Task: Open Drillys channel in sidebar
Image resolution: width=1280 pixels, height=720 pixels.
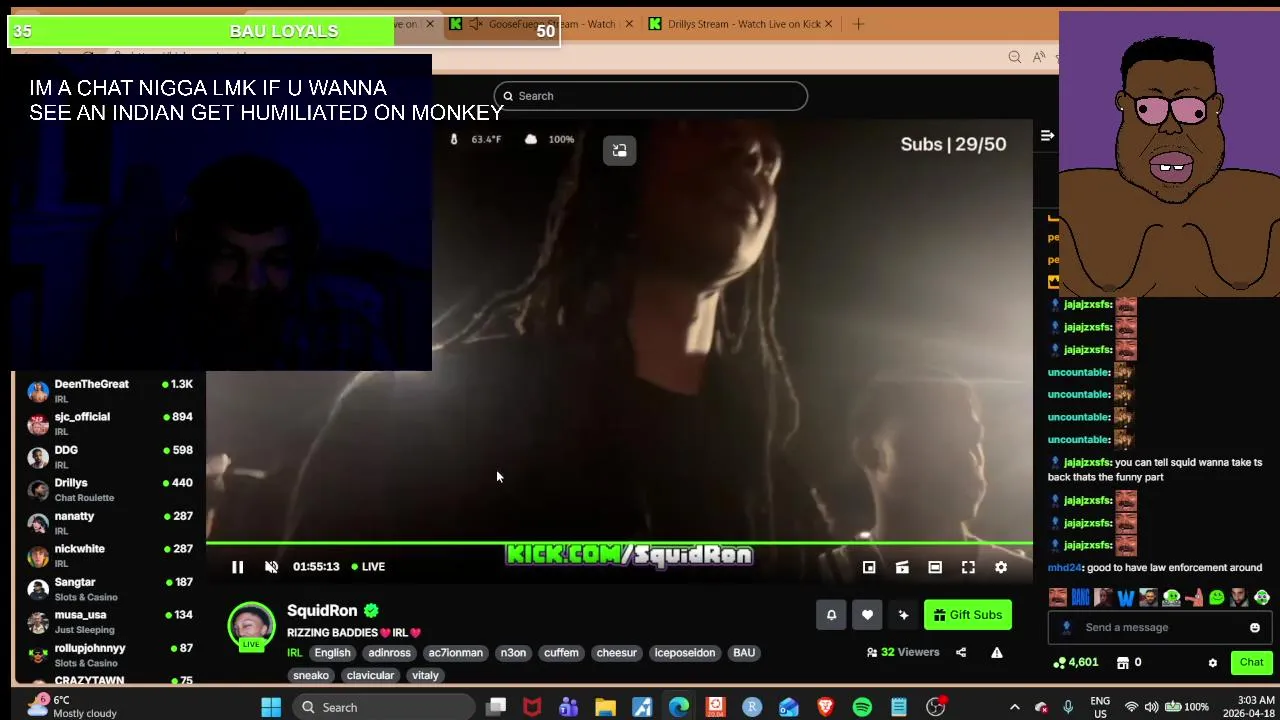Action: 110,490
